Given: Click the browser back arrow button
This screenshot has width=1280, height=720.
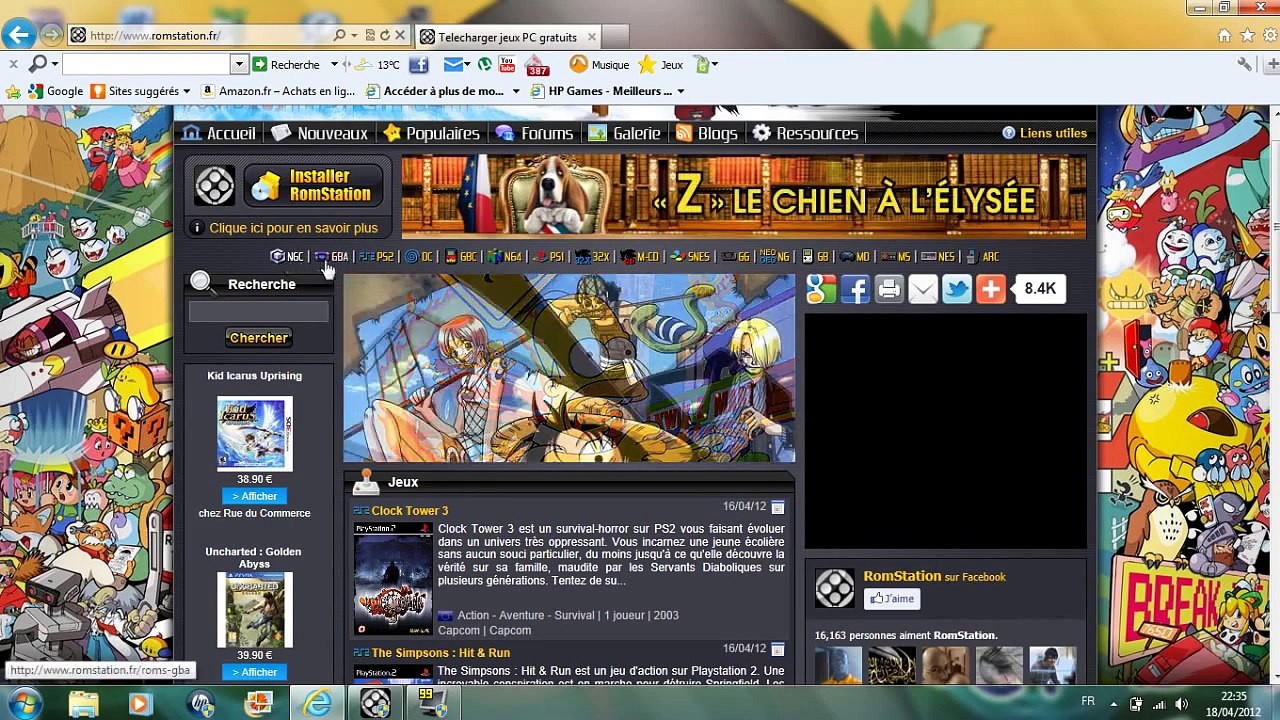Looking at the screenshot, I should point(18,35).
